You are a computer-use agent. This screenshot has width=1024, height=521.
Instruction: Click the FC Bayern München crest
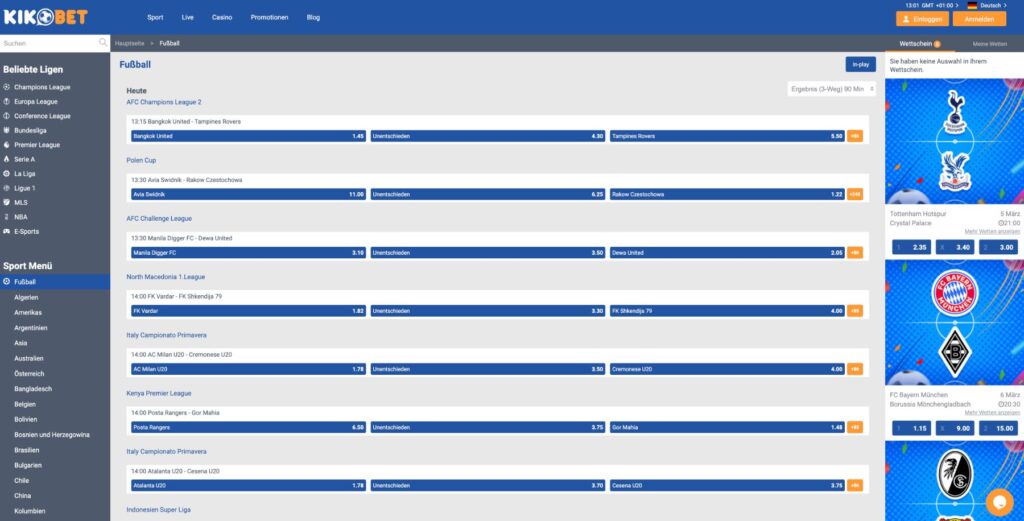955,293
